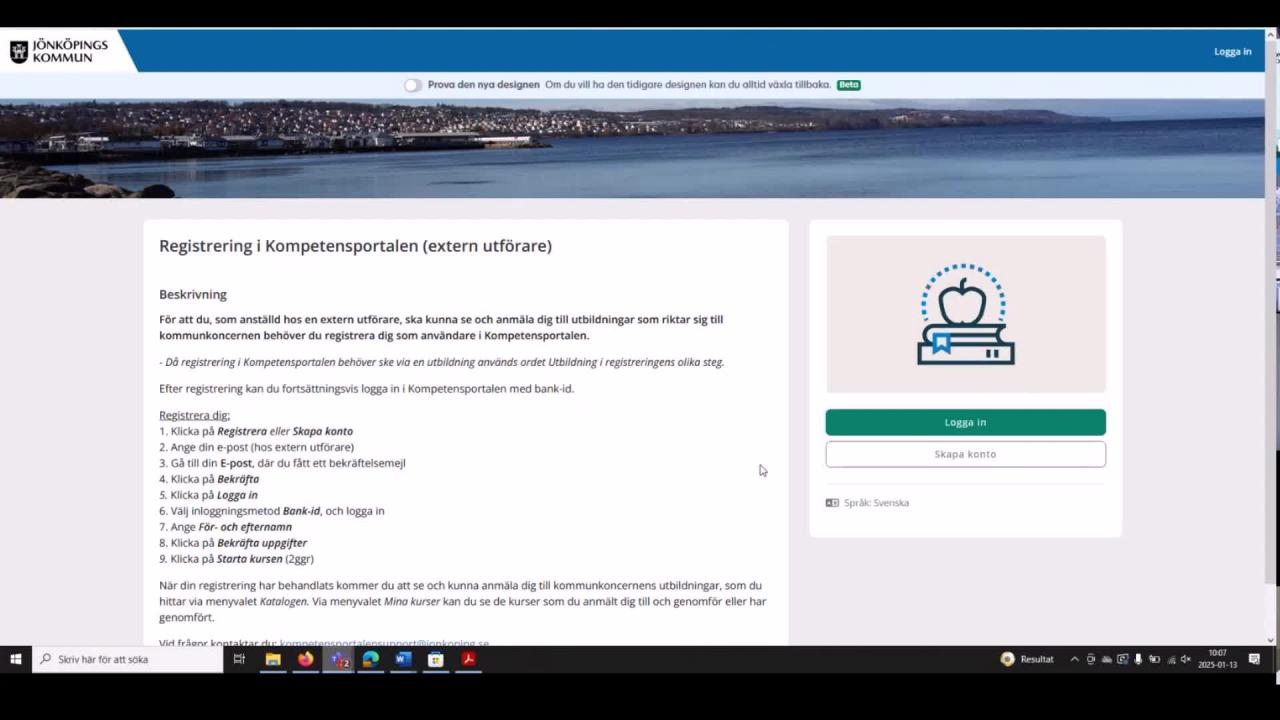Click the green 'Logga in' button
This screenshot has width=1280, height=720.
[965, 422]
